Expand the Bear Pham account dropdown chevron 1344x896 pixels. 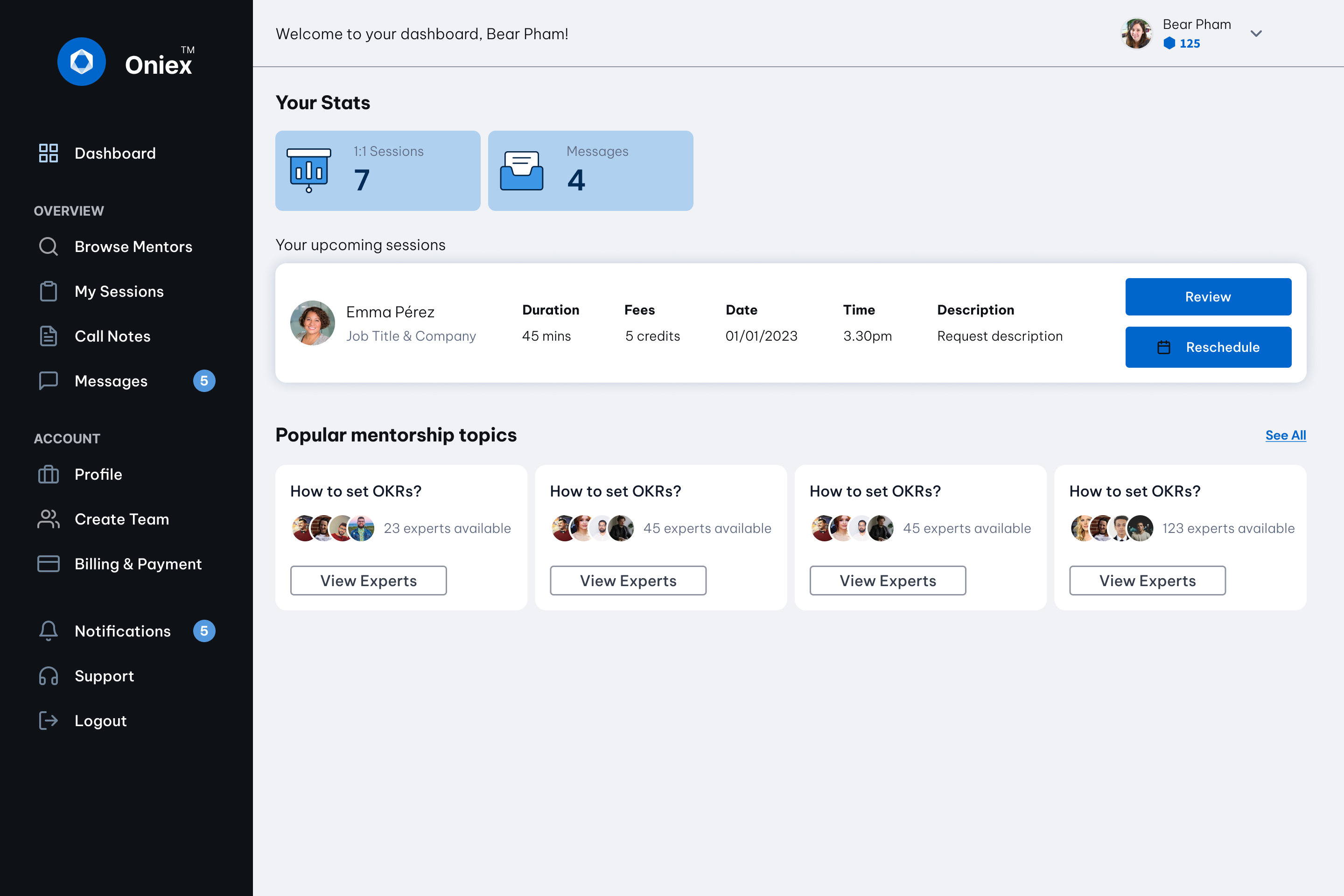(1256, 34)
